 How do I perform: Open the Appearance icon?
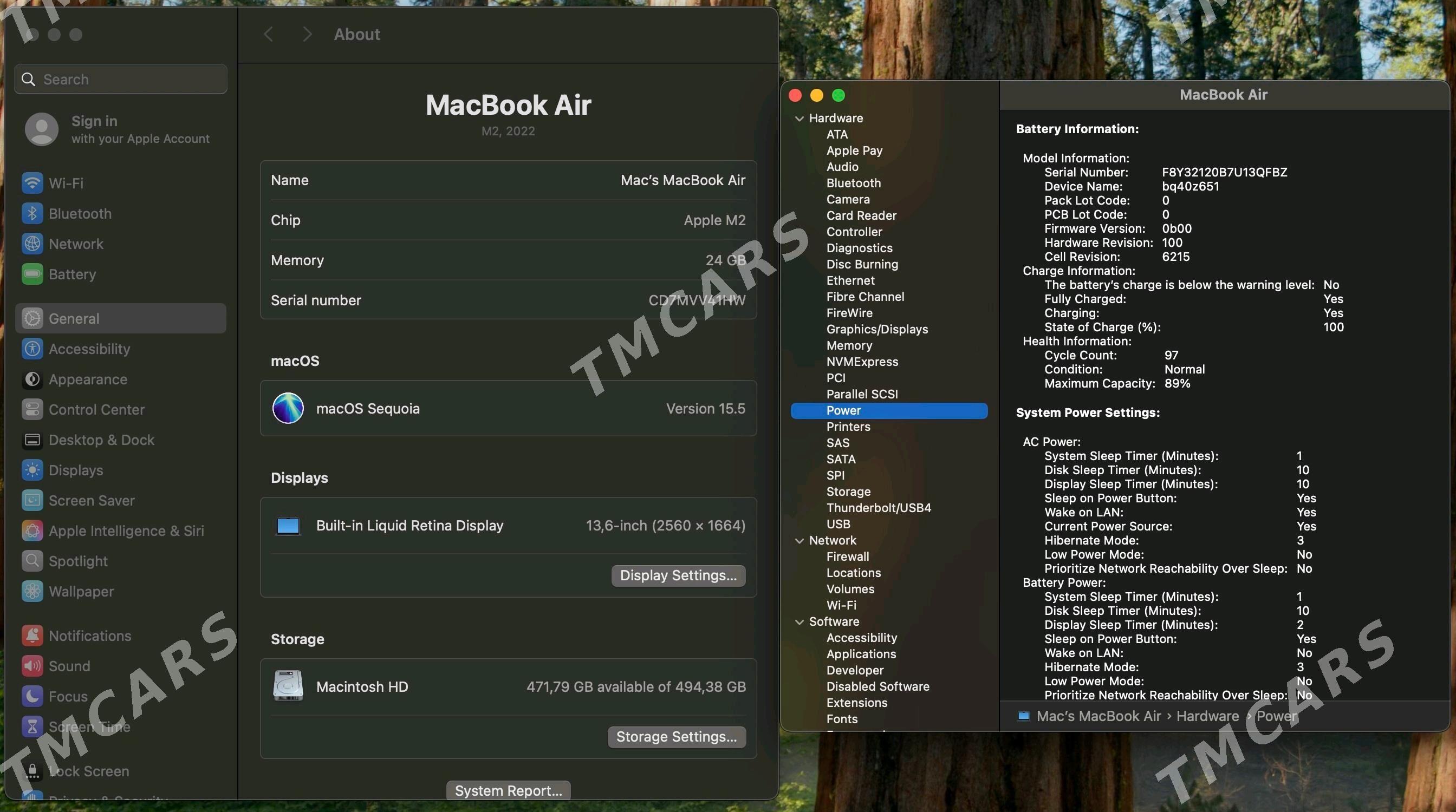click(x=32, y=379)
